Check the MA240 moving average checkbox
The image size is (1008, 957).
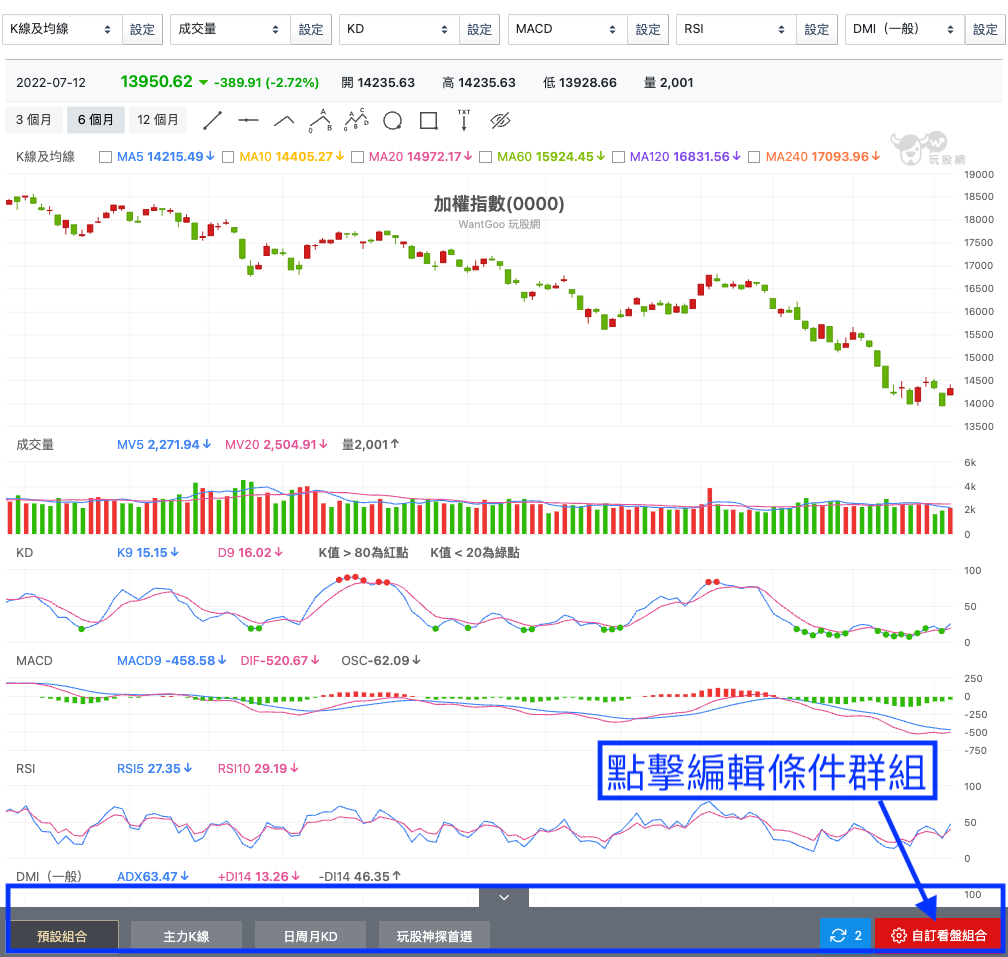(753, 157)
